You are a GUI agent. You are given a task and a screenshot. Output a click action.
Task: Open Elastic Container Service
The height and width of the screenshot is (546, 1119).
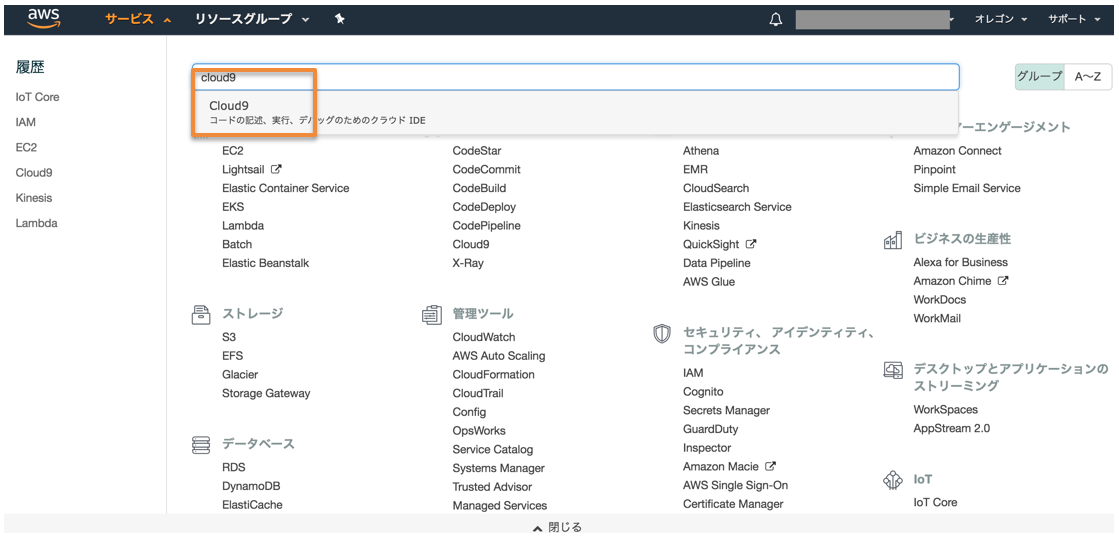(285, 188)
